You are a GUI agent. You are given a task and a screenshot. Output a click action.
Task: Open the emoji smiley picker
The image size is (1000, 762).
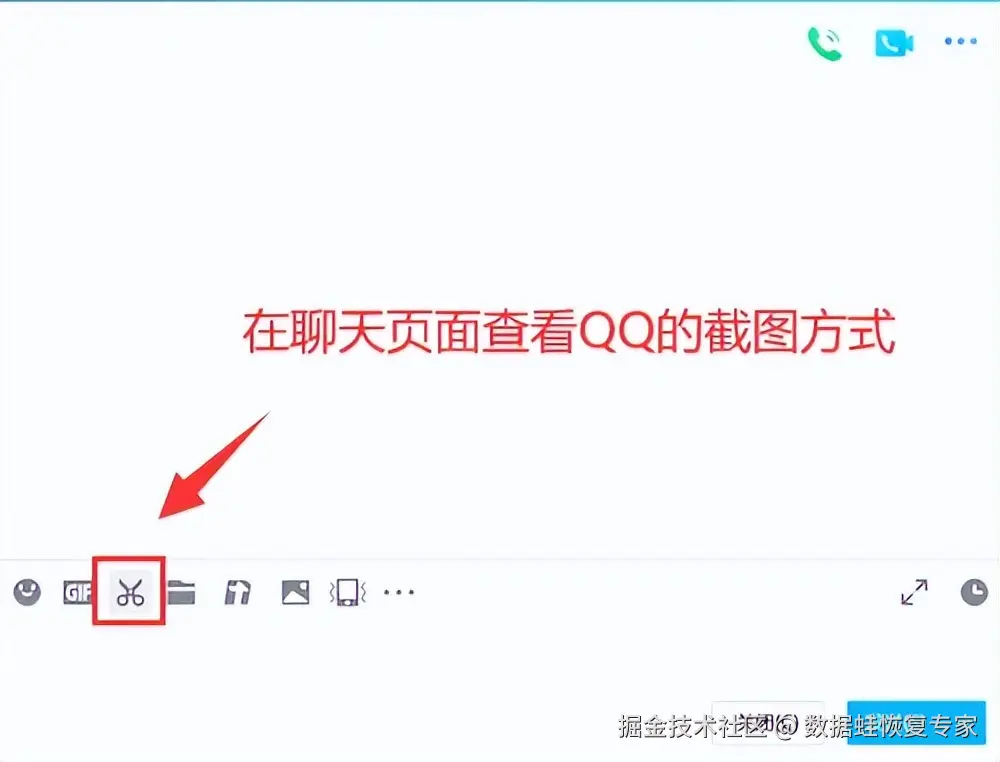click(27, 592)
